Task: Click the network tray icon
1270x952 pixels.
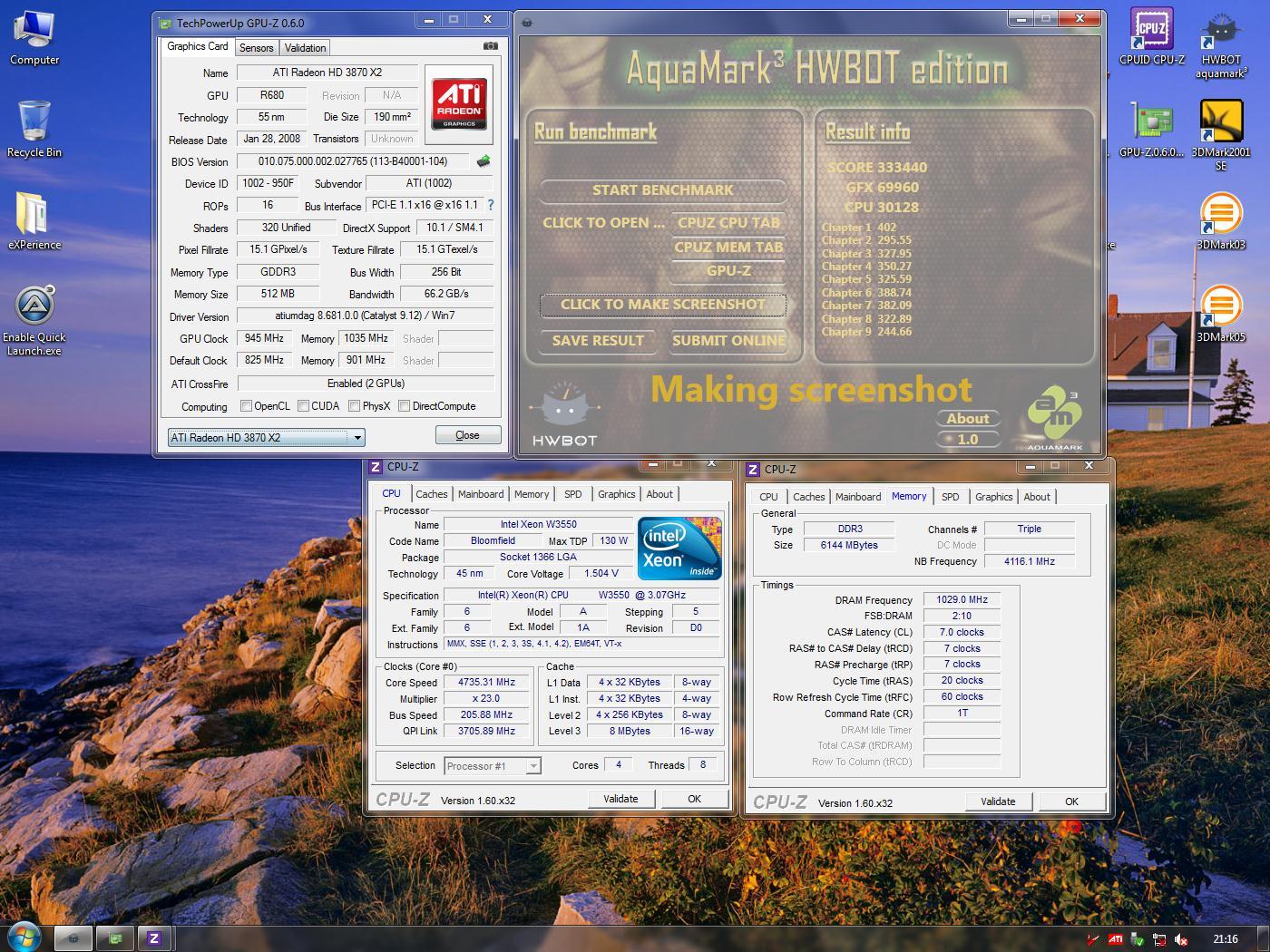Action: coord(1159,939)
